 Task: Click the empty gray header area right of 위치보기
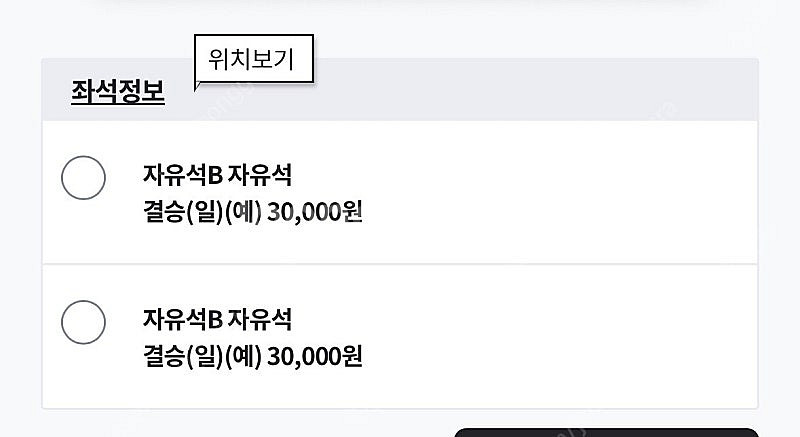540,90
